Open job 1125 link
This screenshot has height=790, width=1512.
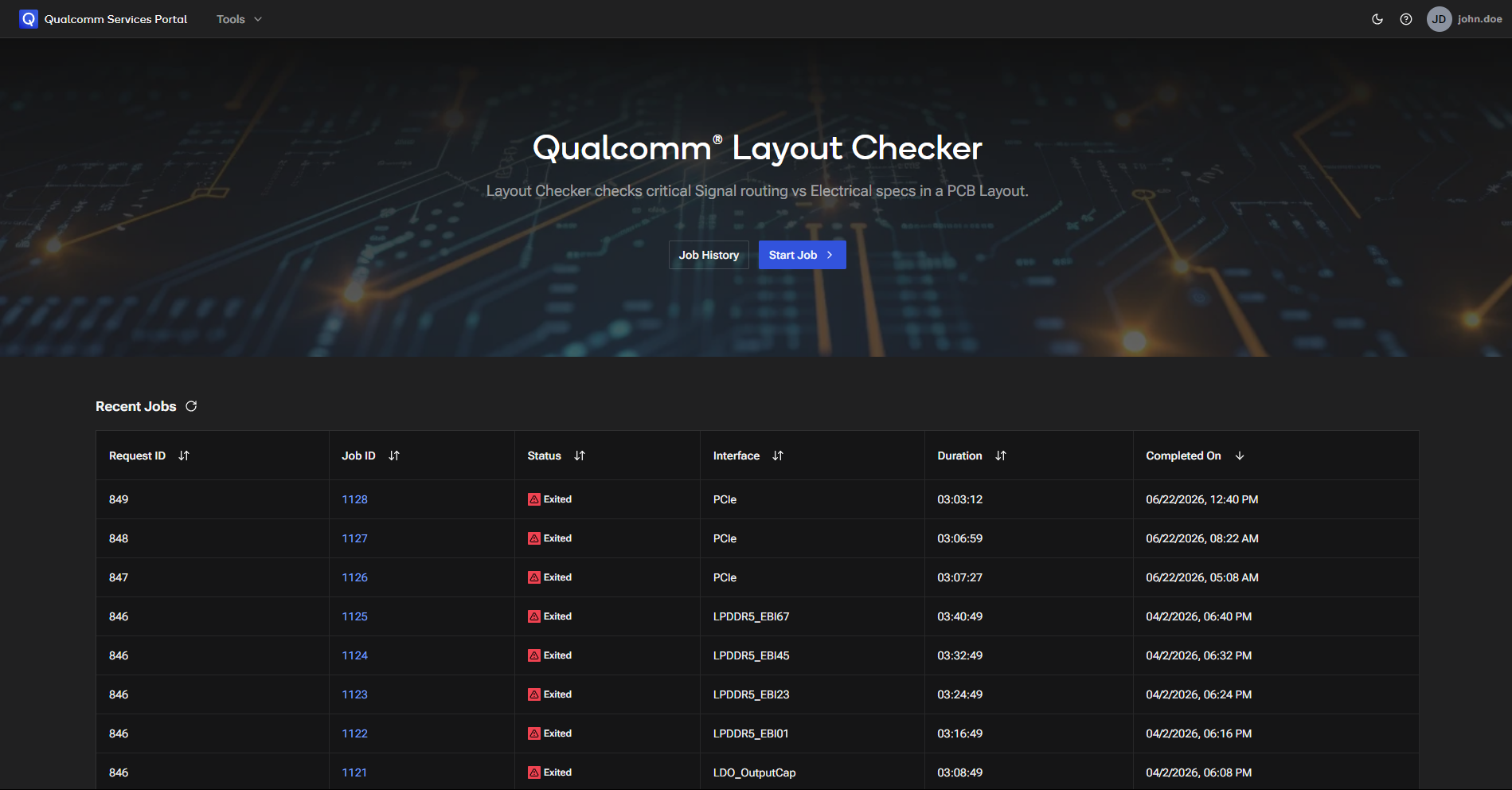(x=354, y=616)
